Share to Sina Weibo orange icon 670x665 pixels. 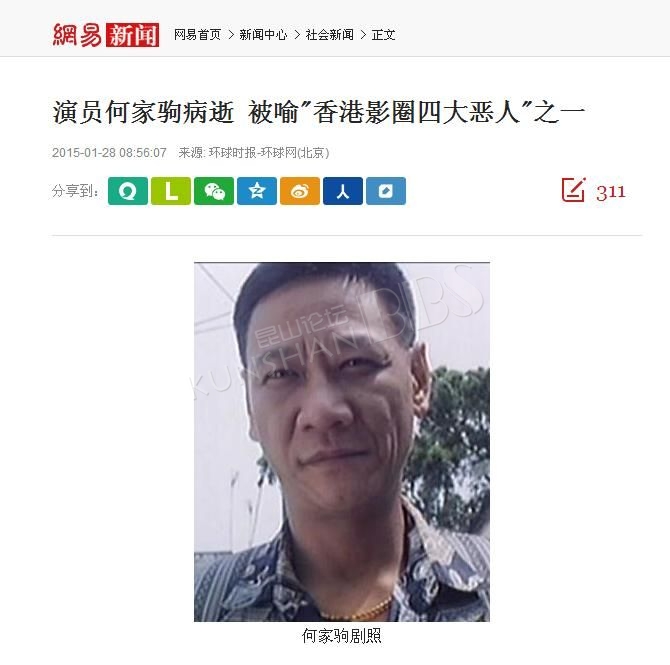point(300,191)
